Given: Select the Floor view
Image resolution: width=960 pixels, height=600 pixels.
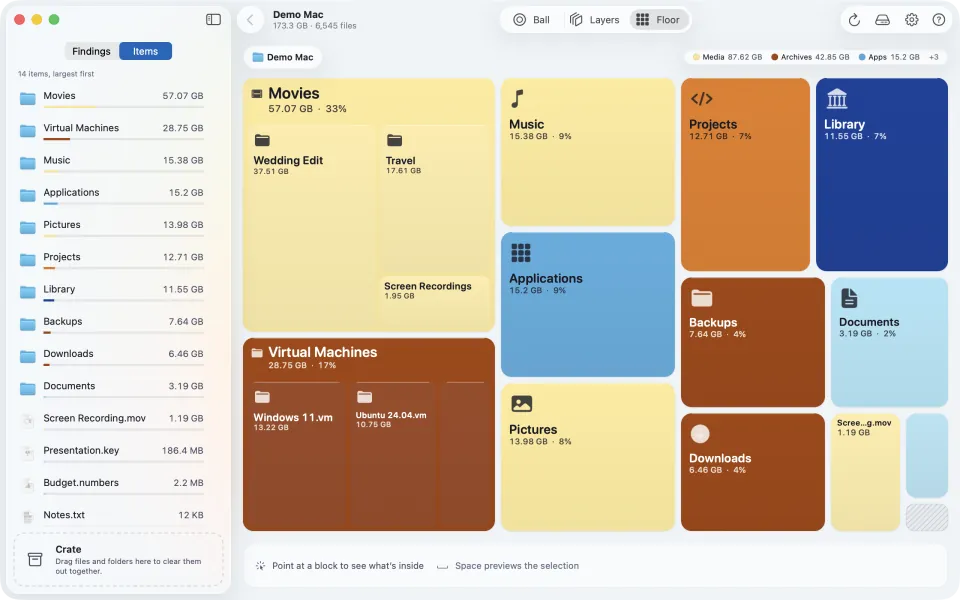Looking at the screenshot, I should coord(658,20).
